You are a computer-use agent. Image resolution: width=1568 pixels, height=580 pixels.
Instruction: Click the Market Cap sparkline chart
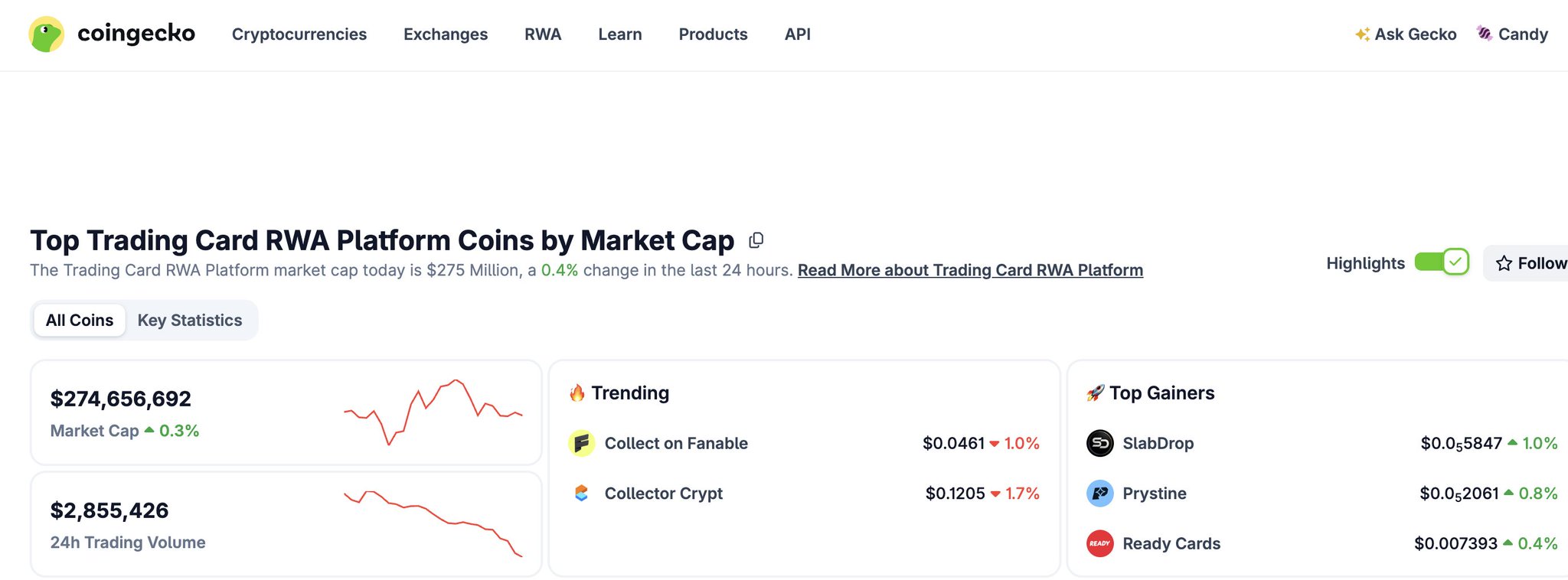[433, 412]
